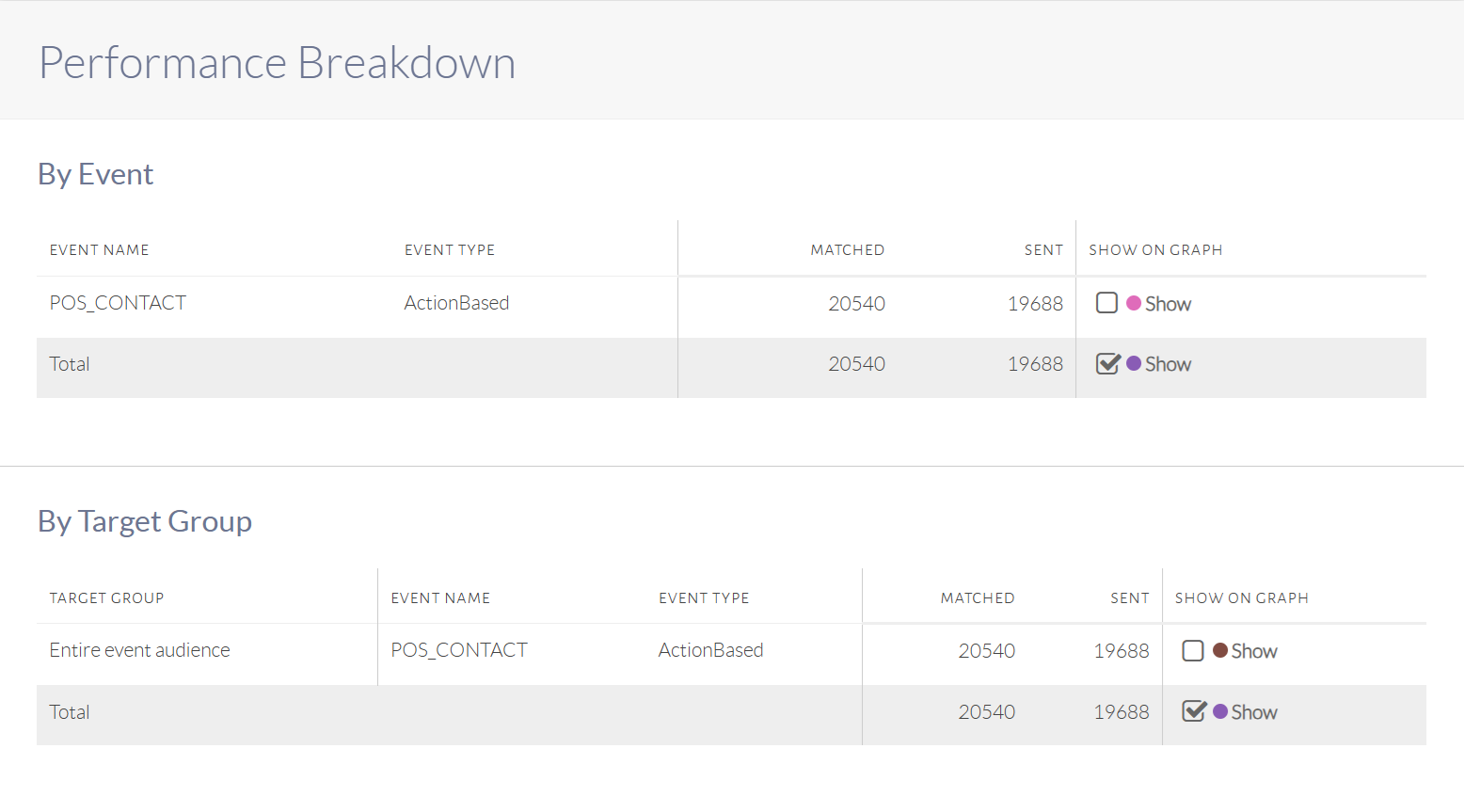Check Show box for Entire event audience row
This screenshot has height=812, width=1464.
point(1193,651)
